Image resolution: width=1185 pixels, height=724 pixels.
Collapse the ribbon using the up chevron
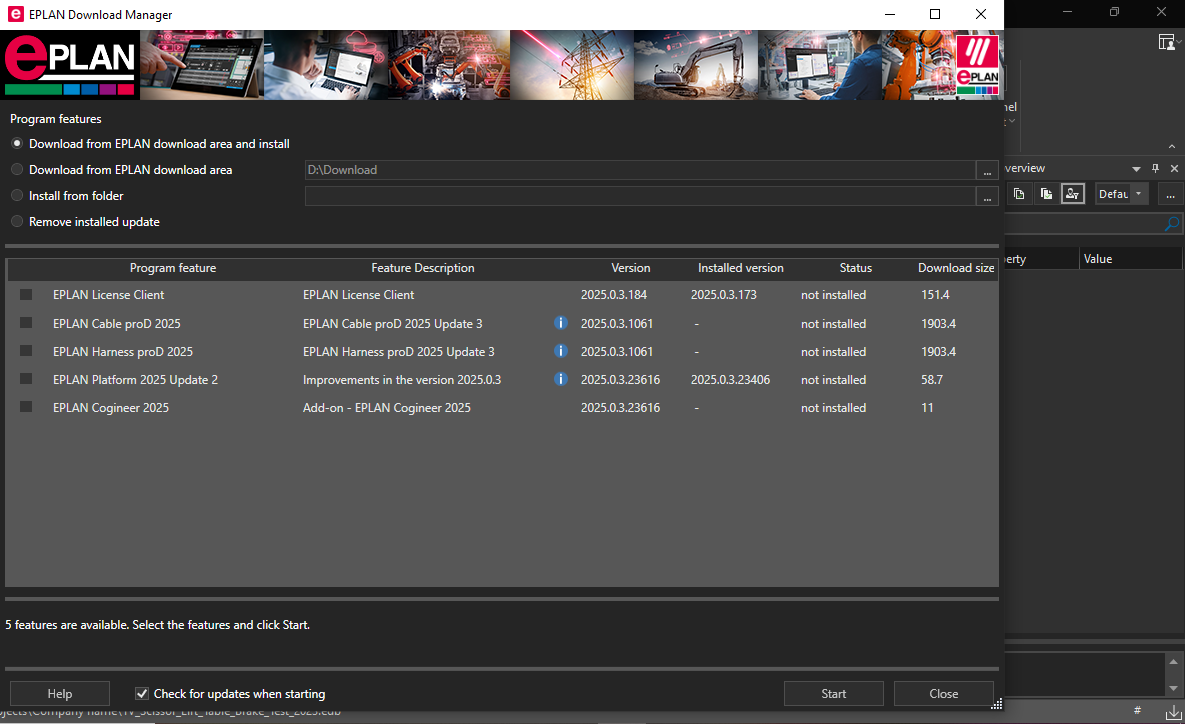click(1171, 147)
